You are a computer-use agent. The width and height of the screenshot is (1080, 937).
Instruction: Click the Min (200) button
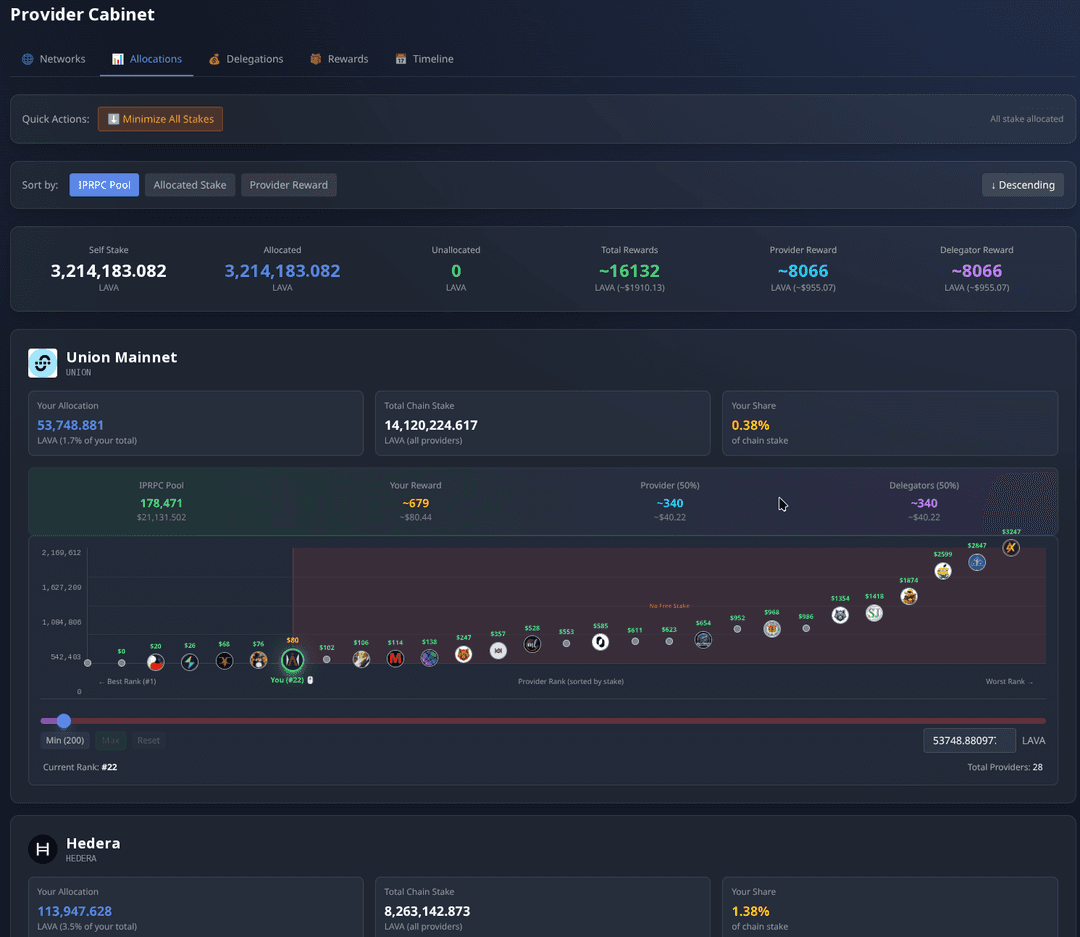pyautogui.click(x=64, y=740)
